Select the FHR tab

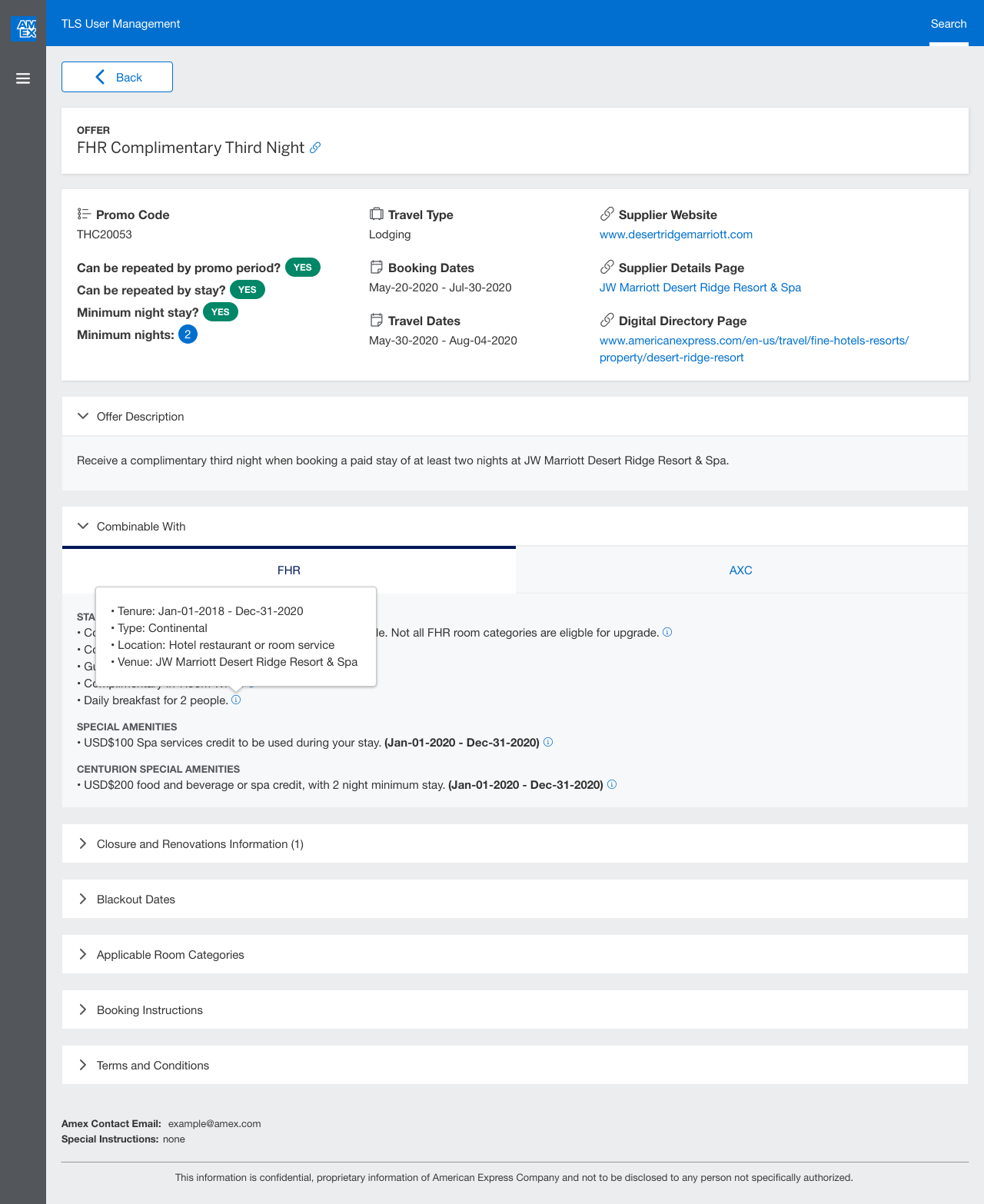click(289, 570)
